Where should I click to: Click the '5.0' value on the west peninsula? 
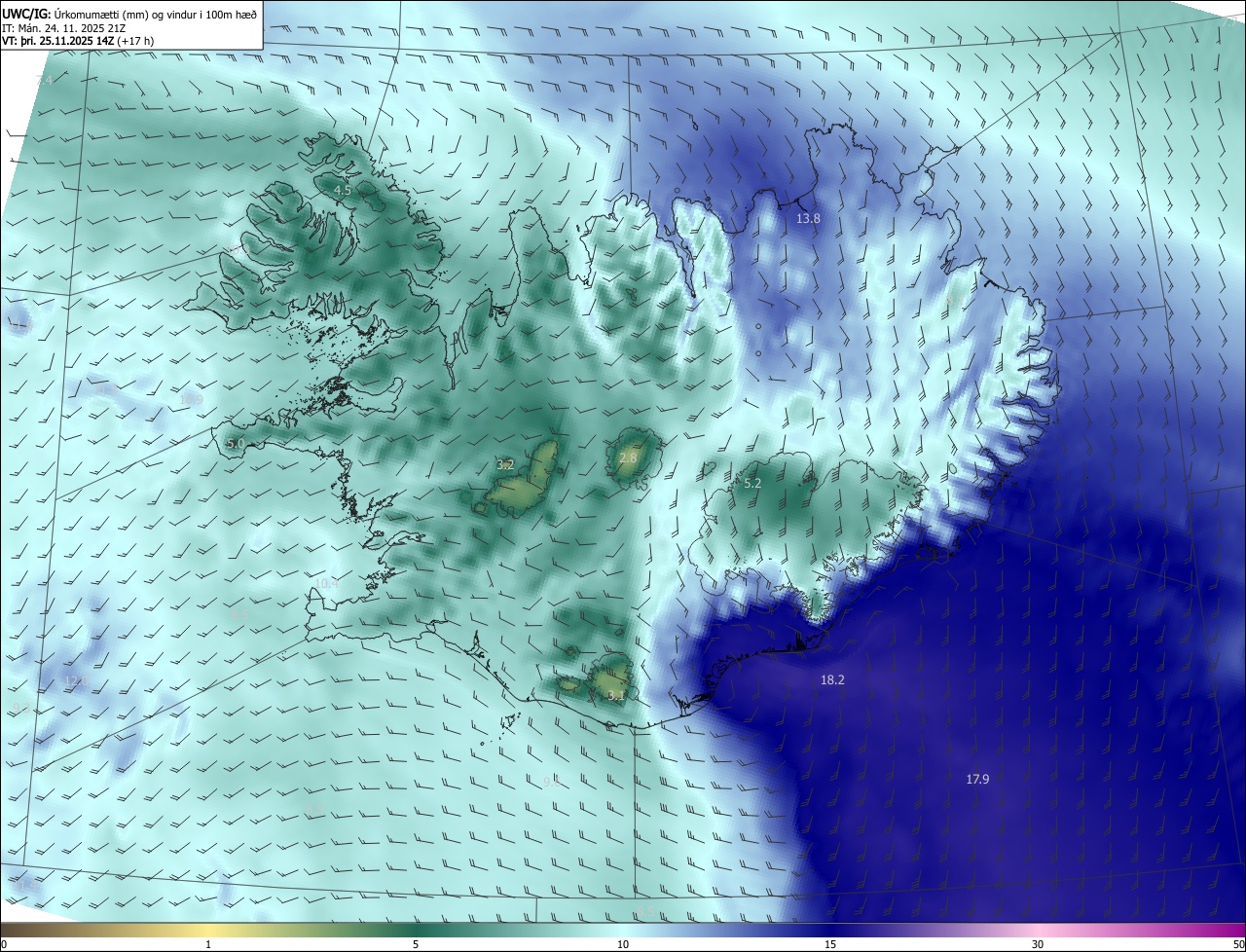click(236, 443)
